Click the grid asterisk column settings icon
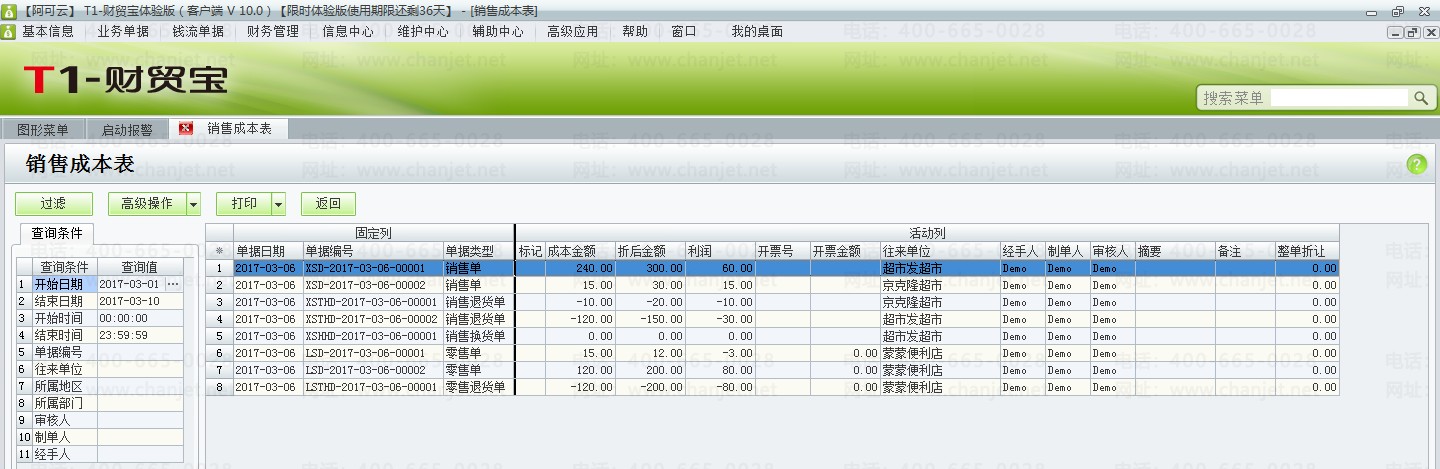Screen dimensions: 1440x469 click(x=219, y=251)
